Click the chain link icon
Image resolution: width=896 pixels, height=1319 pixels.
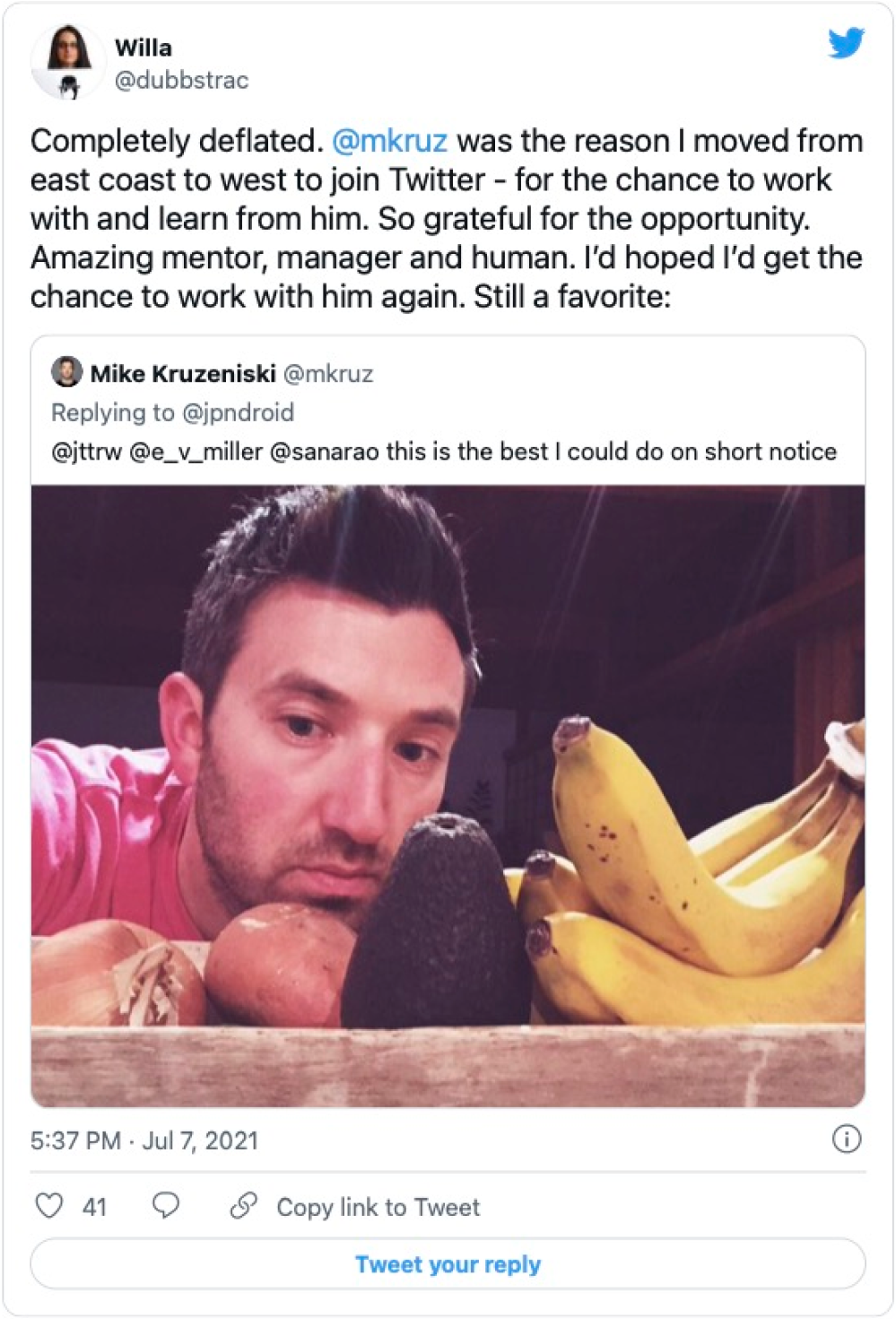pos(243,1206)
